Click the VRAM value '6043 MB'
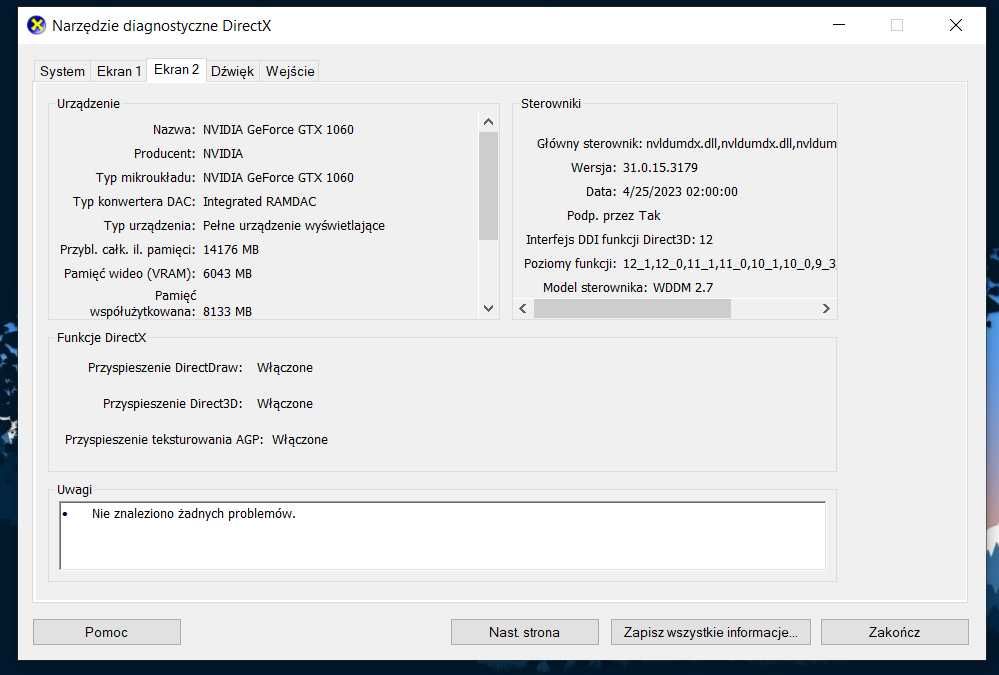The width and height of the screenshot is (999, 675). click(x=227, y=273)
